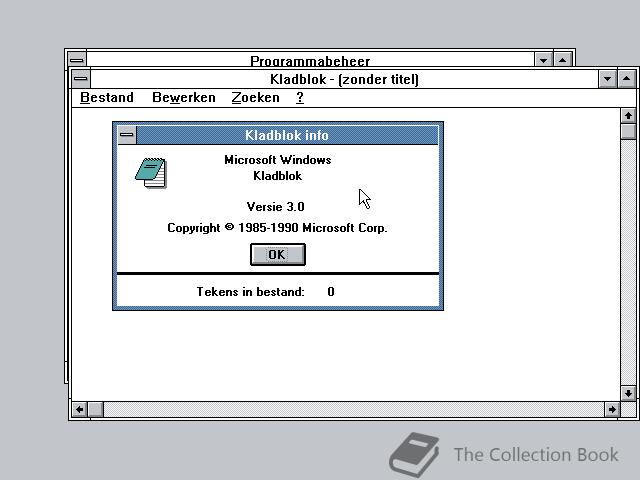Click the copyright 1985-1990 Microsoft Corp. line
640x480 pixels.
coord(277,228)
